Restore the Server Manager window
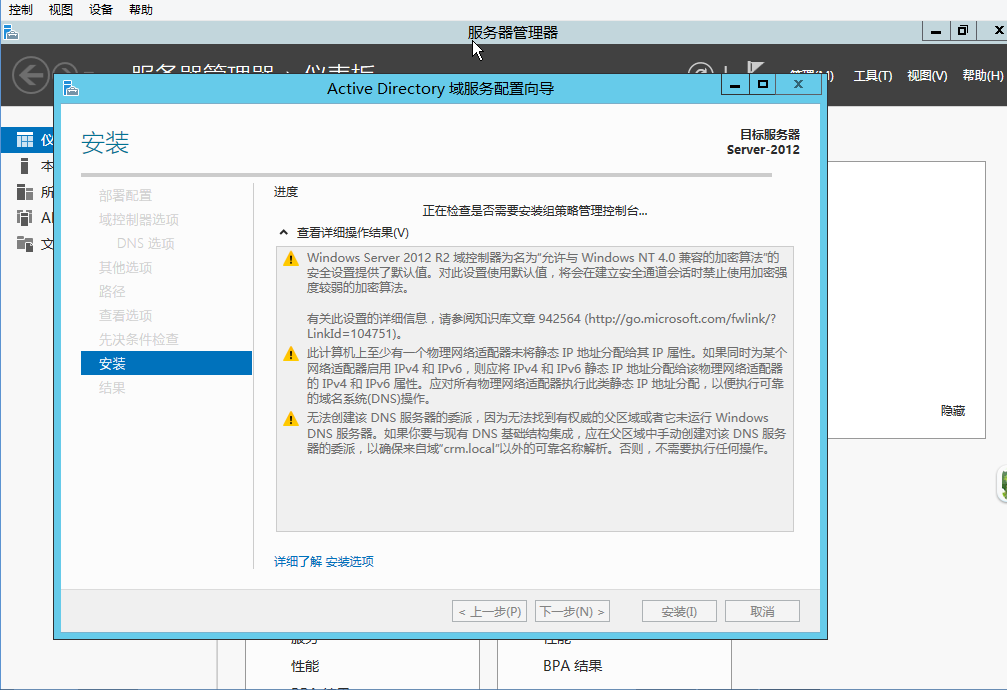This screenshot has height=690, width=1007. point(963,31)
